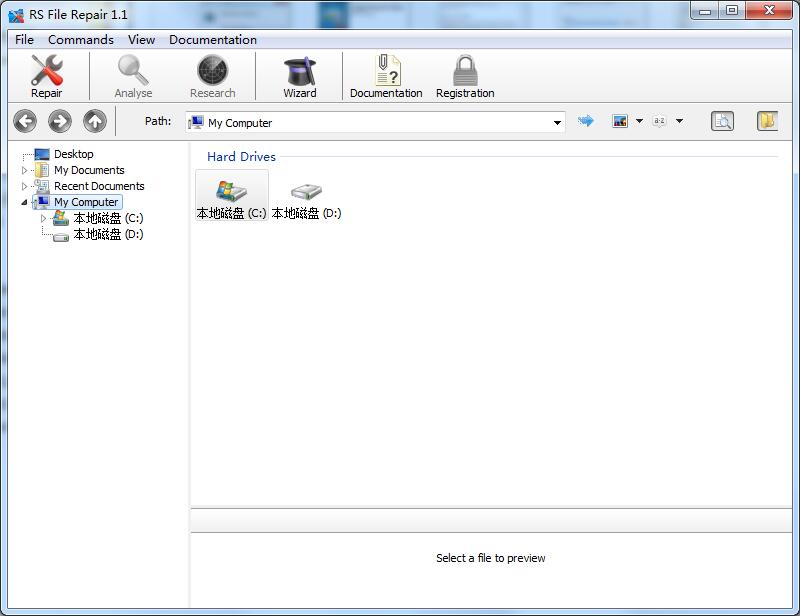Collapse the My Computer tree node
The image size is (800, 616).
point(24,202)
